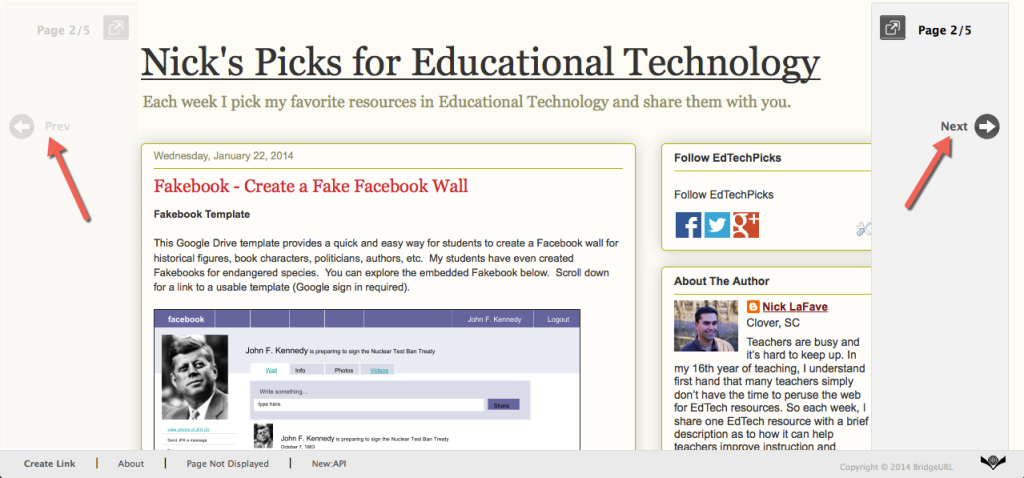
Task: Click the BridgeURL logo in footer
Action: pos(993,463)
